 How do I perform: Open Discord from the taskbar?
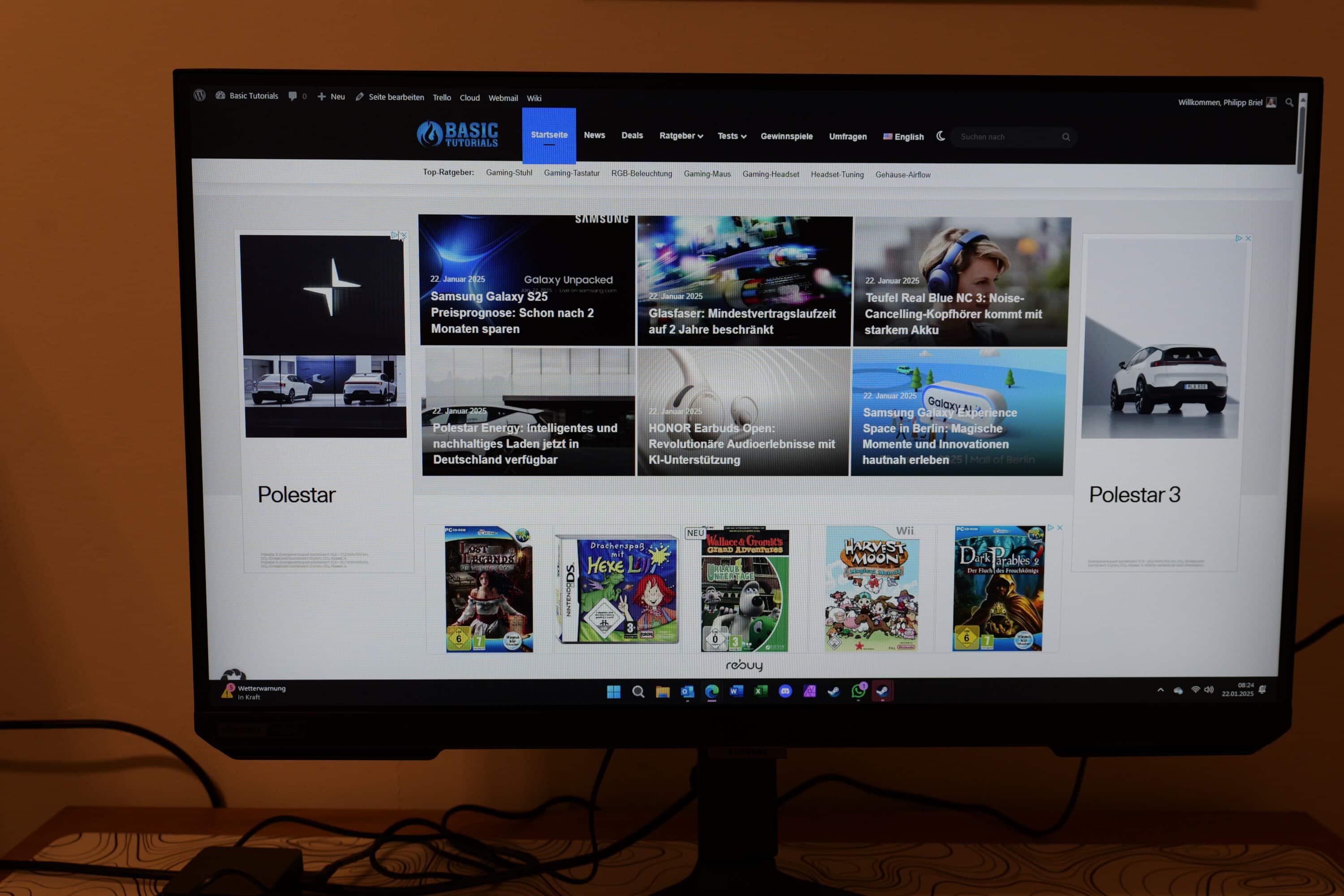pyautogui.click(x=785, y=691)
